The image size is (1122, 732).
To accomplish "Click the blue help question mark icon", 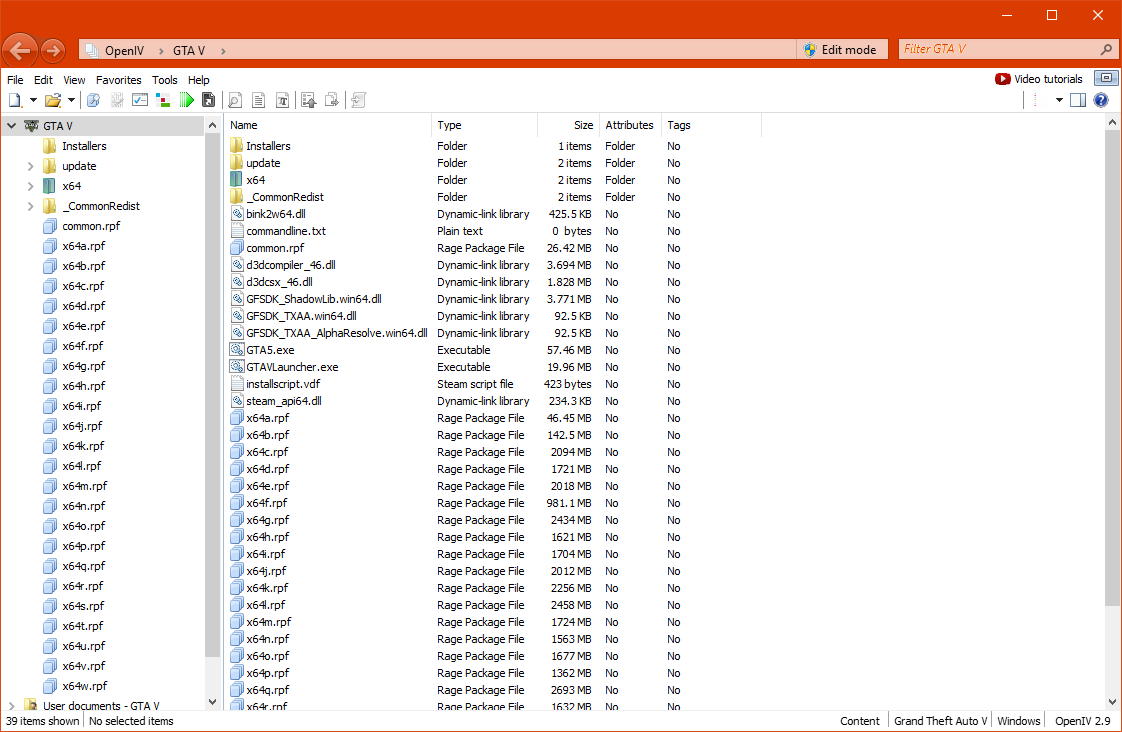I will 1101,100.
